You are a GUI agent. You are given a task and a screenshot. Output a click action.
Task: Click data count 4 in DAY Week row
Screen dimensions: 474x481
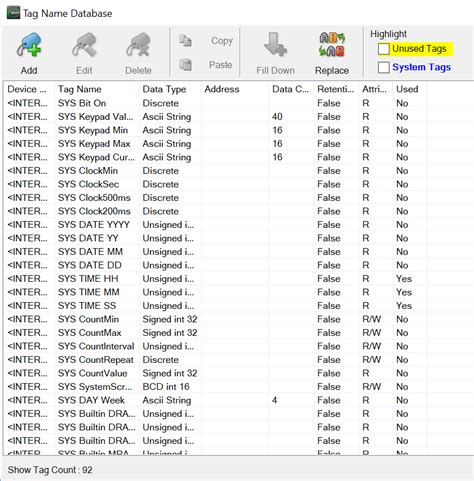(274, 400)
